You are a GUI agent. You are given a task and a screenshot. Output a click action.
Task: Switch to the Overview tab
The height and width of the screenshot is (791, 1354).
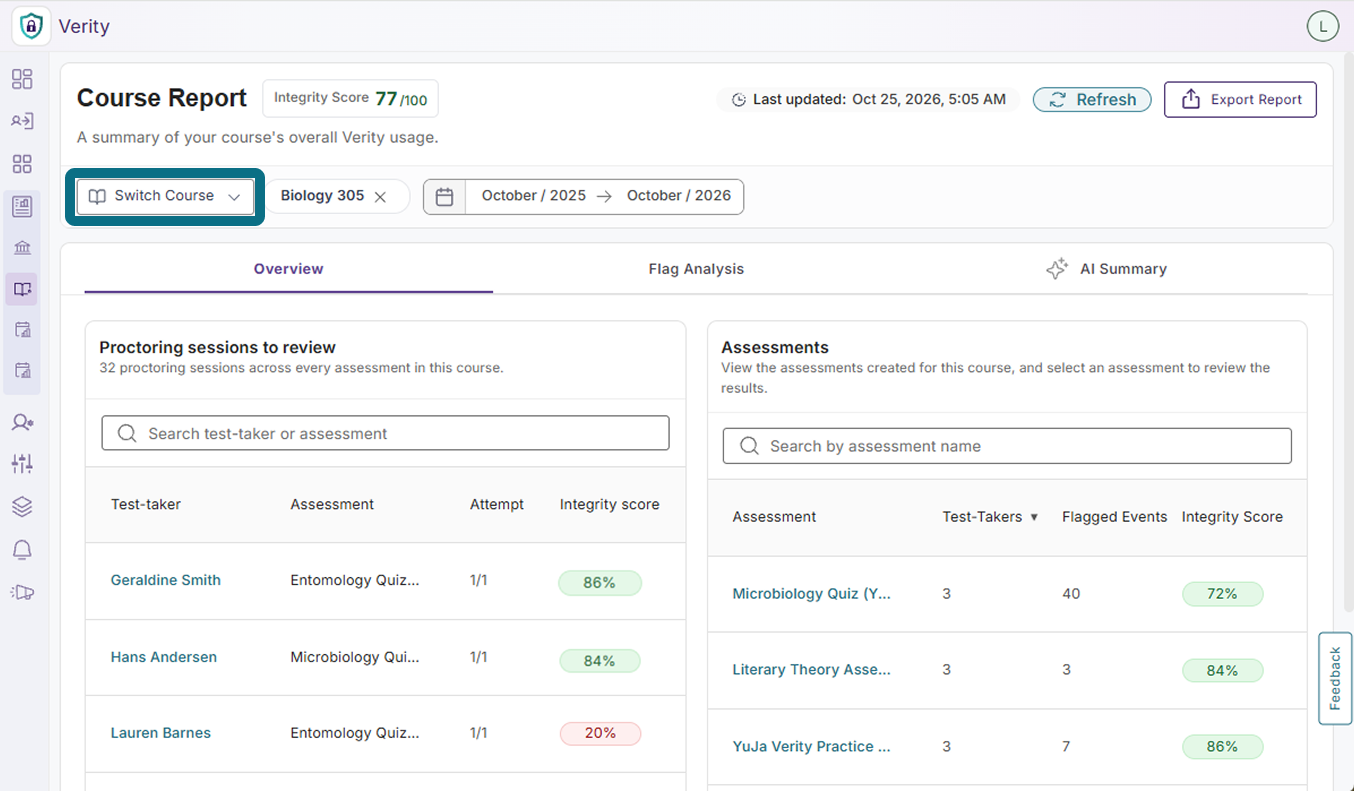288,269
